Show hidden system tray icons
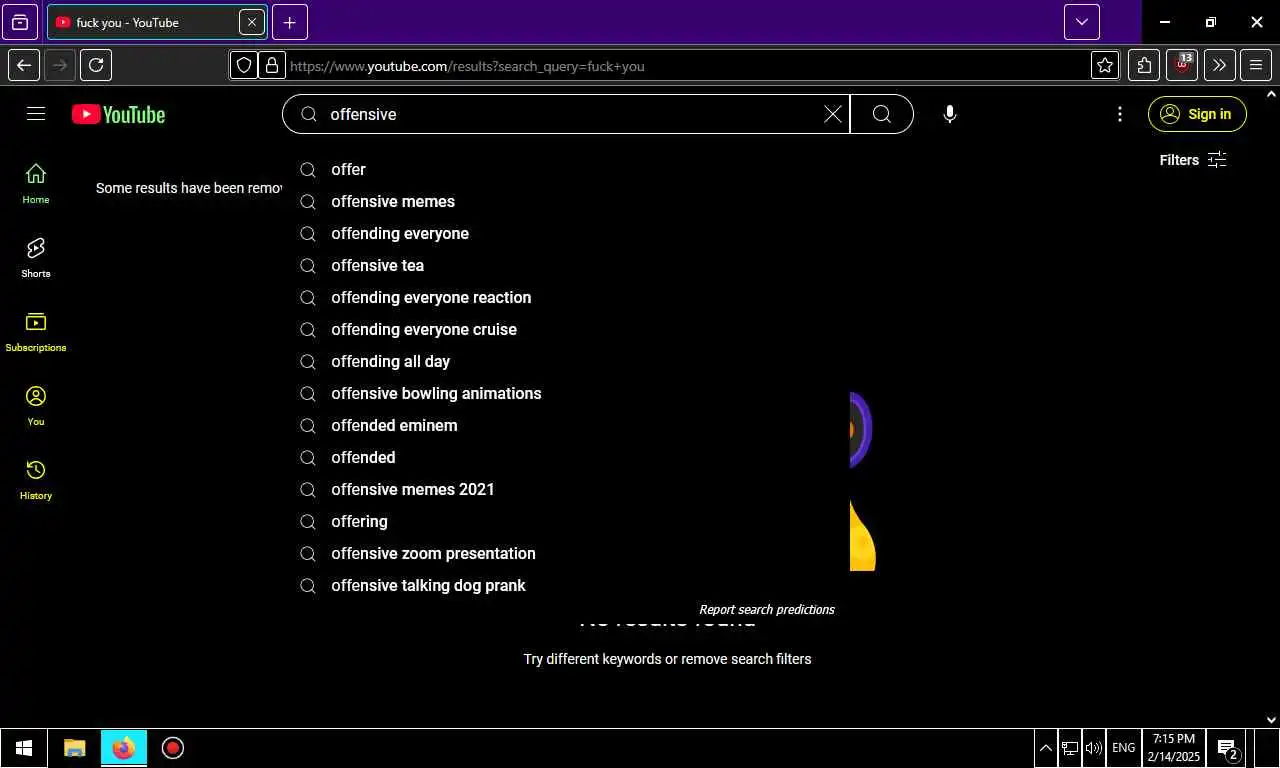This screenshot has width=1280, height=768. click(1046, 748)
